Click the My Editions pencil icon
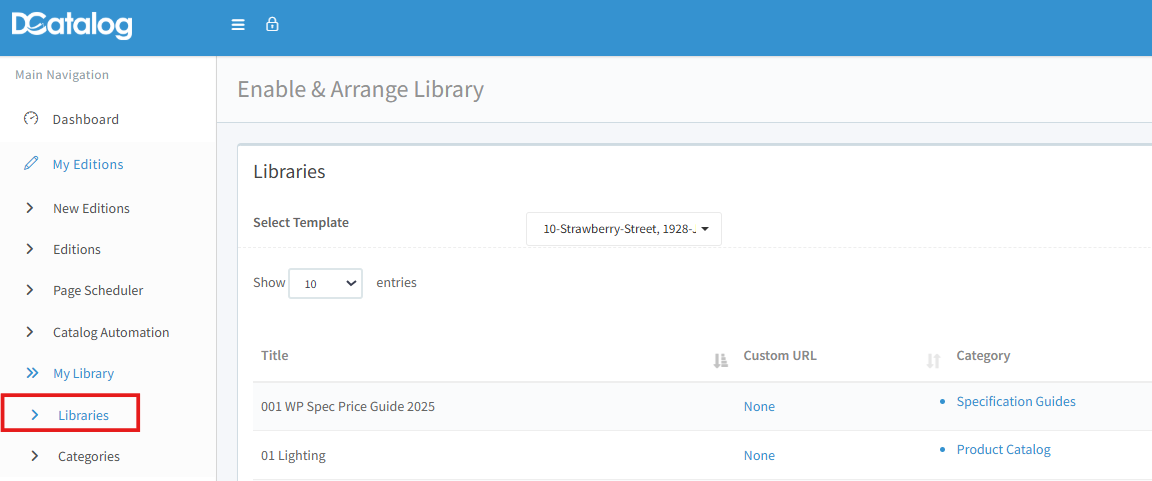 [31, 164]
